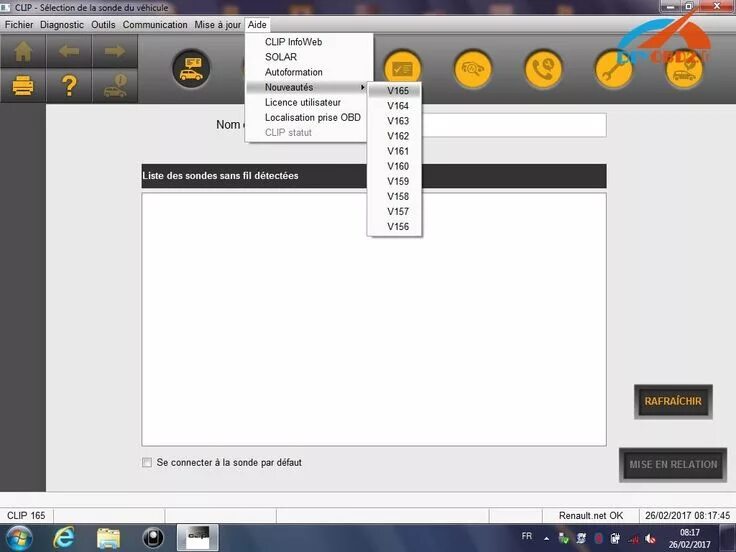Select V157 in Nouveautés submenu

pos(395,211)
